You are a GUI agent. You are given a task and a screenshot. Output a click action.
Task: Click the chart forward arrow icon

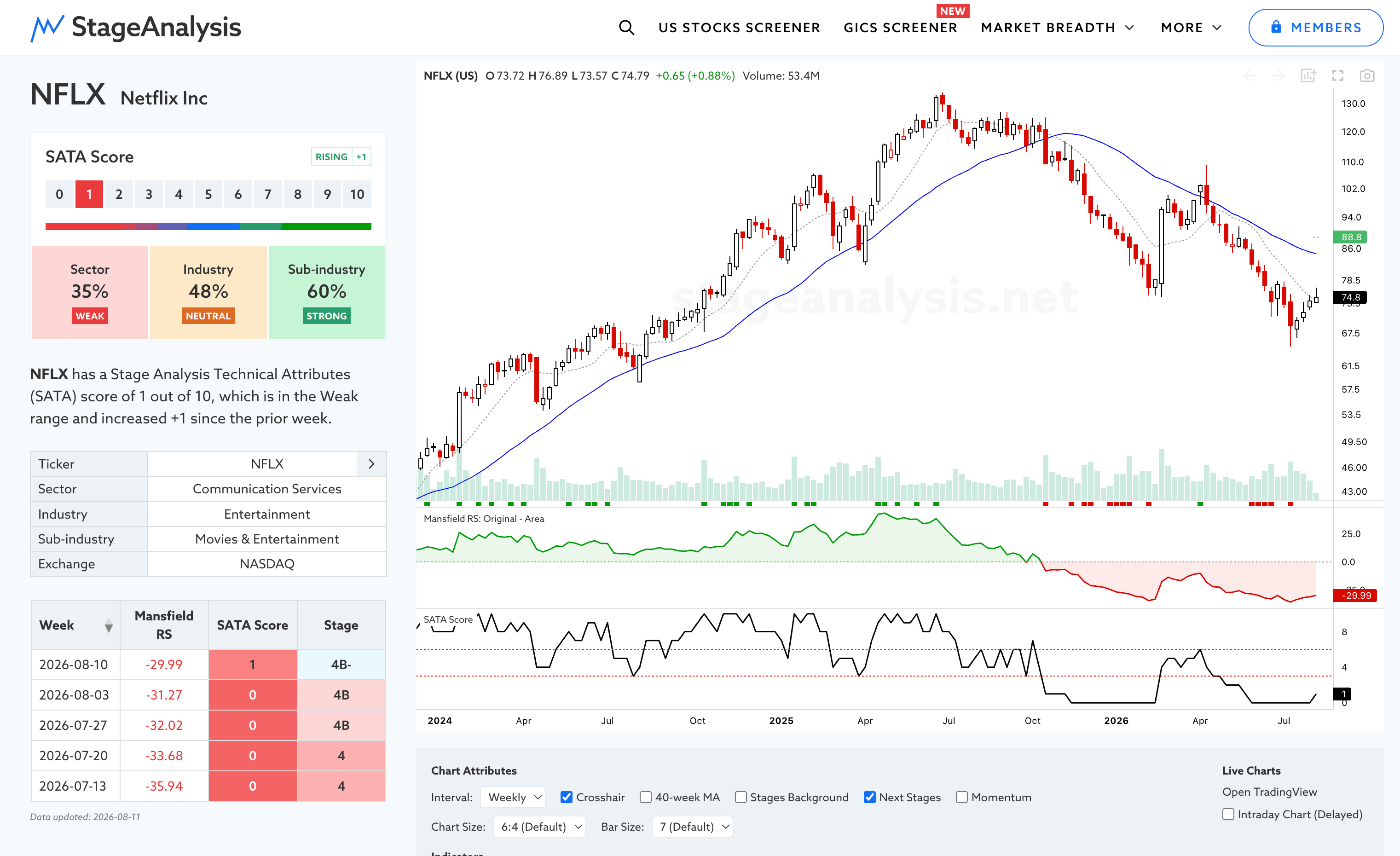pyautogui.click(x=1279, y=75)
